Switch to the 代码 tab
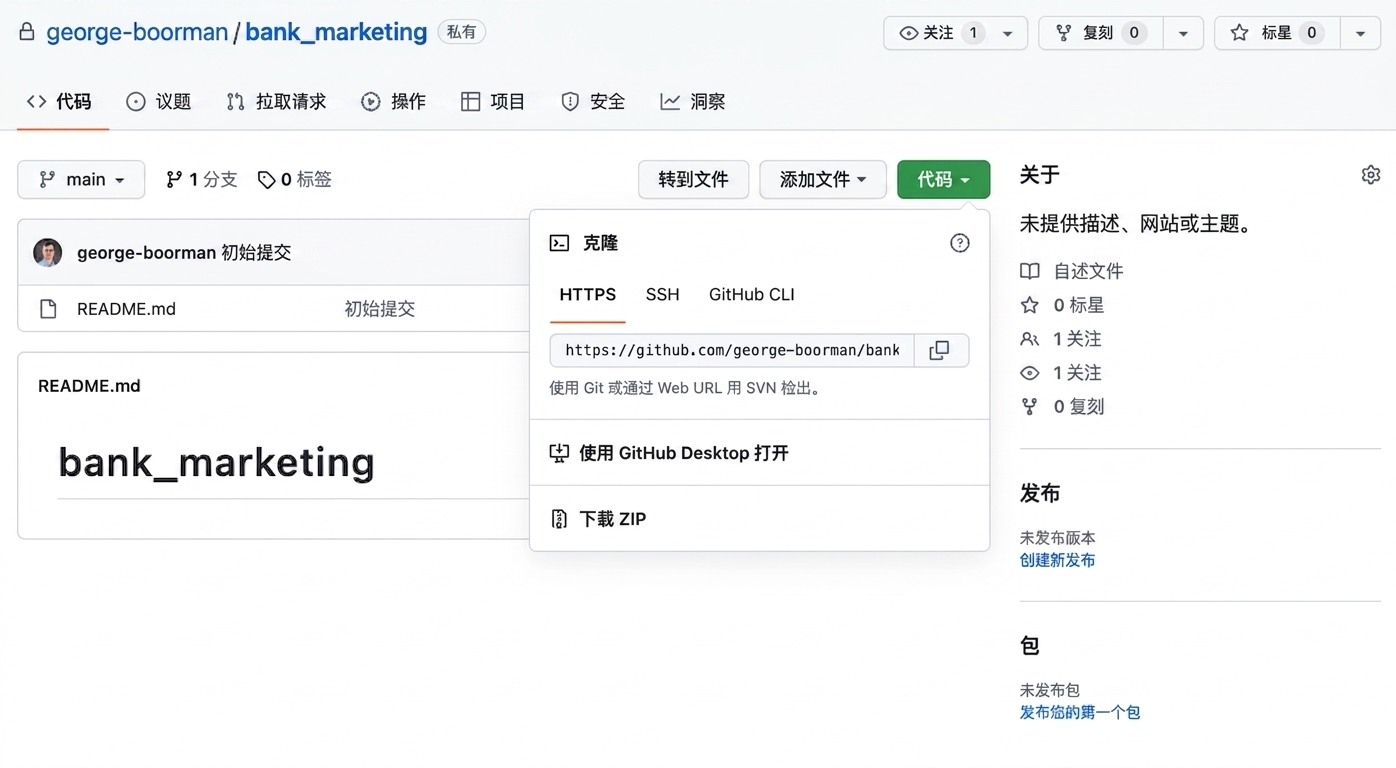1396x768 pixels. pyautogui.click(x=59, y=101)
